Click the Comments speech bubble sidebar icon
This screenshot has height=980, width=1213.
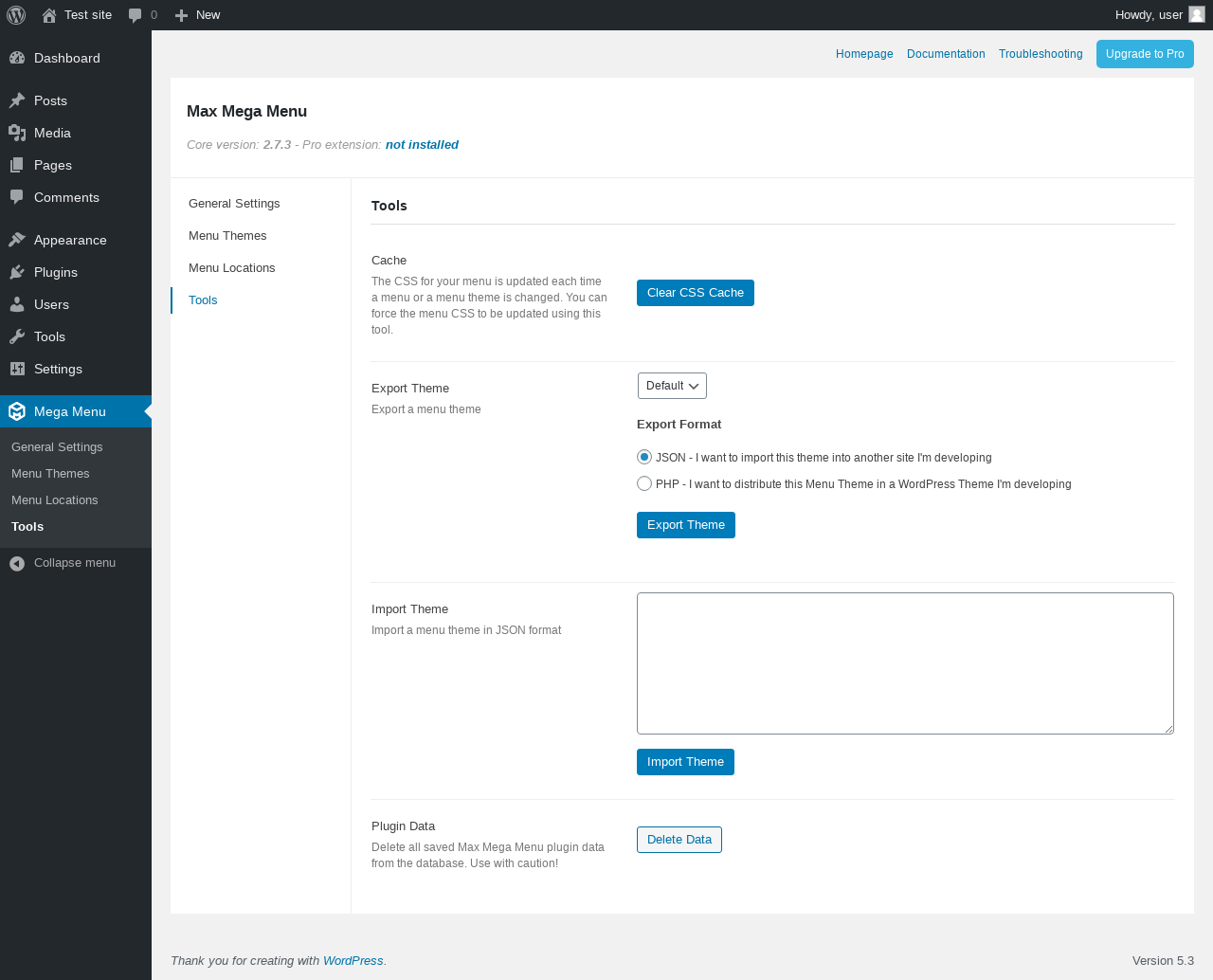17,197
